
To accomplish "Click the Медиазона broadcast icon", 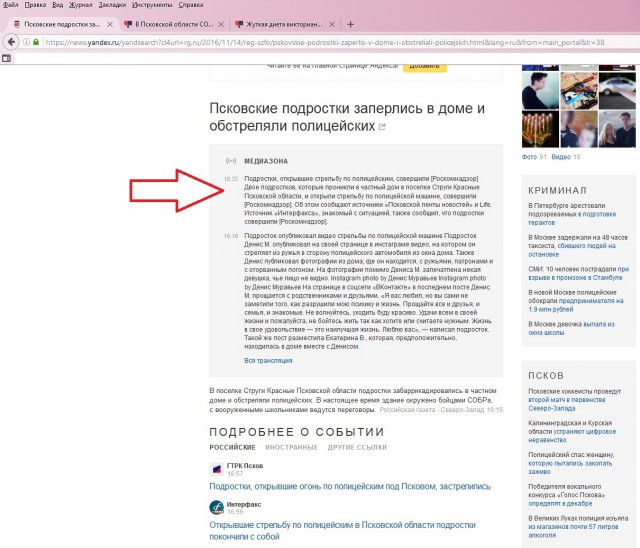I will (231, 161).
